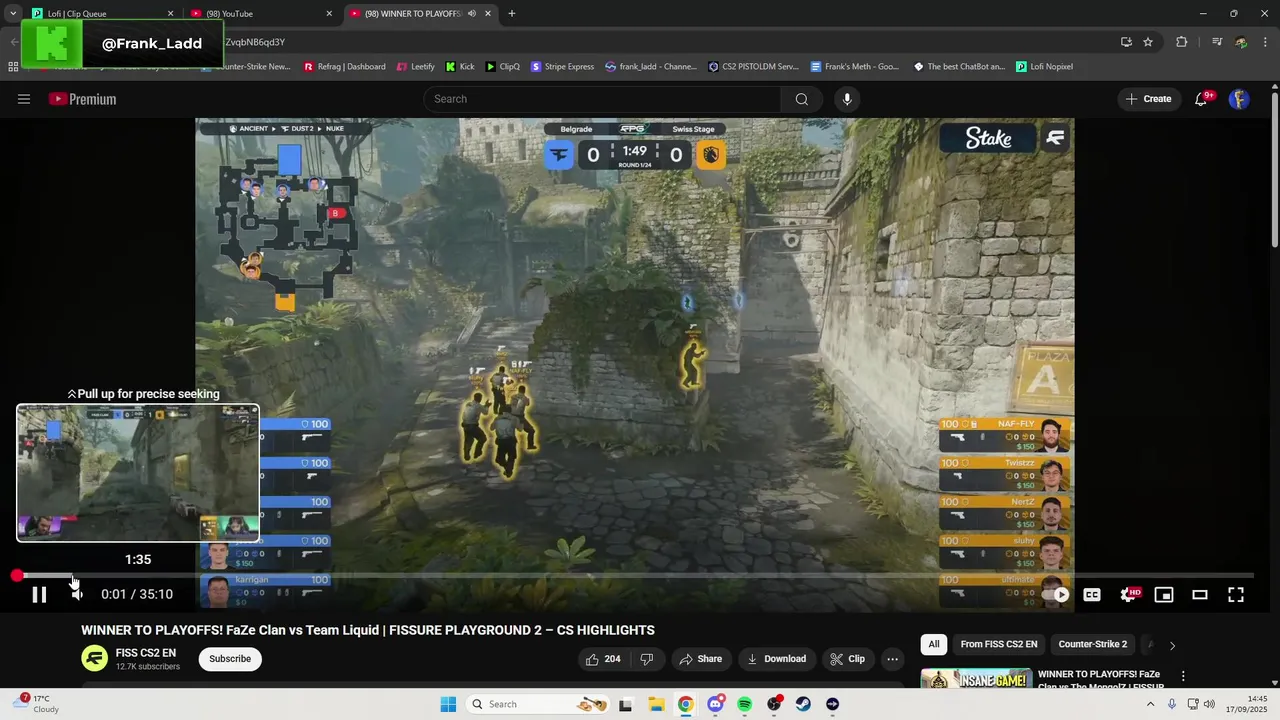Show hidden system tray icons
This screenshot has width=1280, height=720.
[1150, 704]
